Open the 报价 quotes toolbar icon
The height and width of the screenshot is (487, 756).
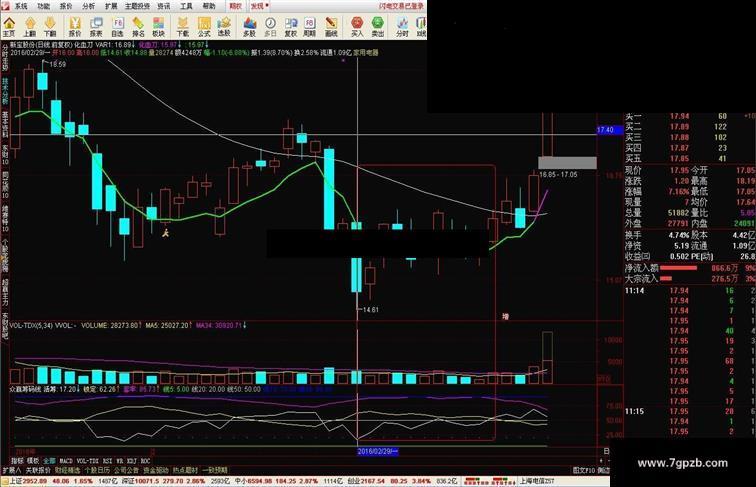(75, 26)
